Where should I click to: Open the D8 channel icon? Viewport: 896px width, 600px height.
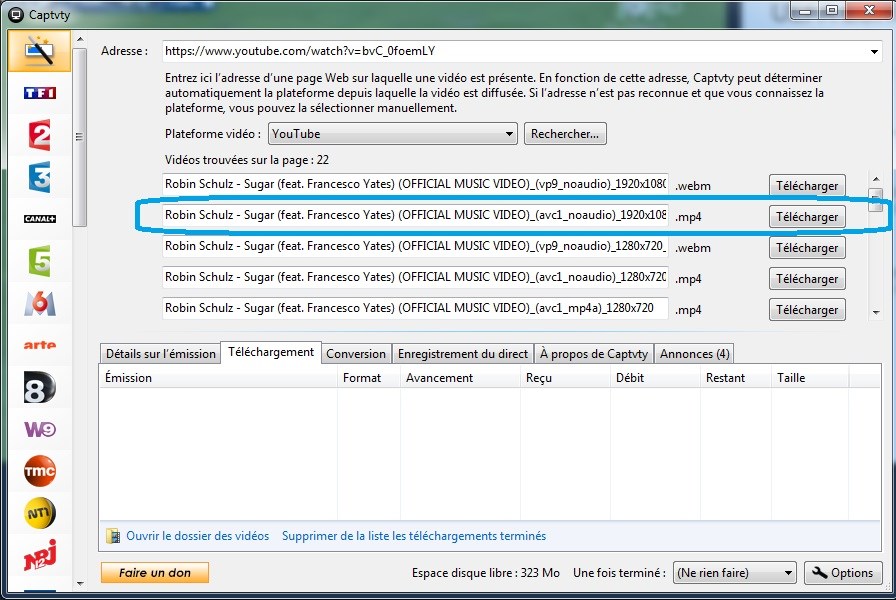pyautogui.click(x=39, y=387)
